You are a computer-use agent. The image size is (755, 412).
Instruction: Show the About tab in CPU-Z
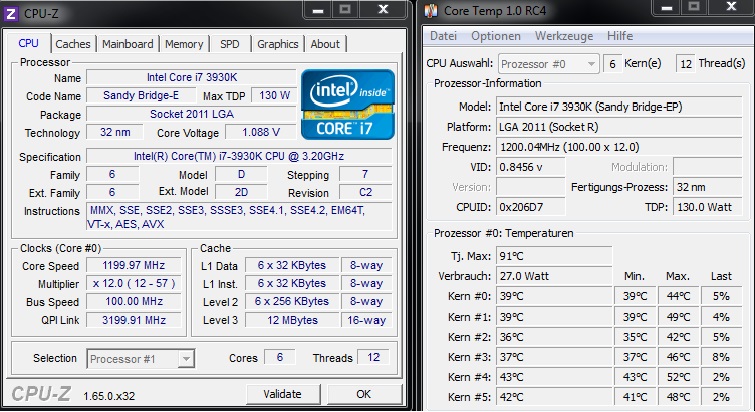(325, 44)
